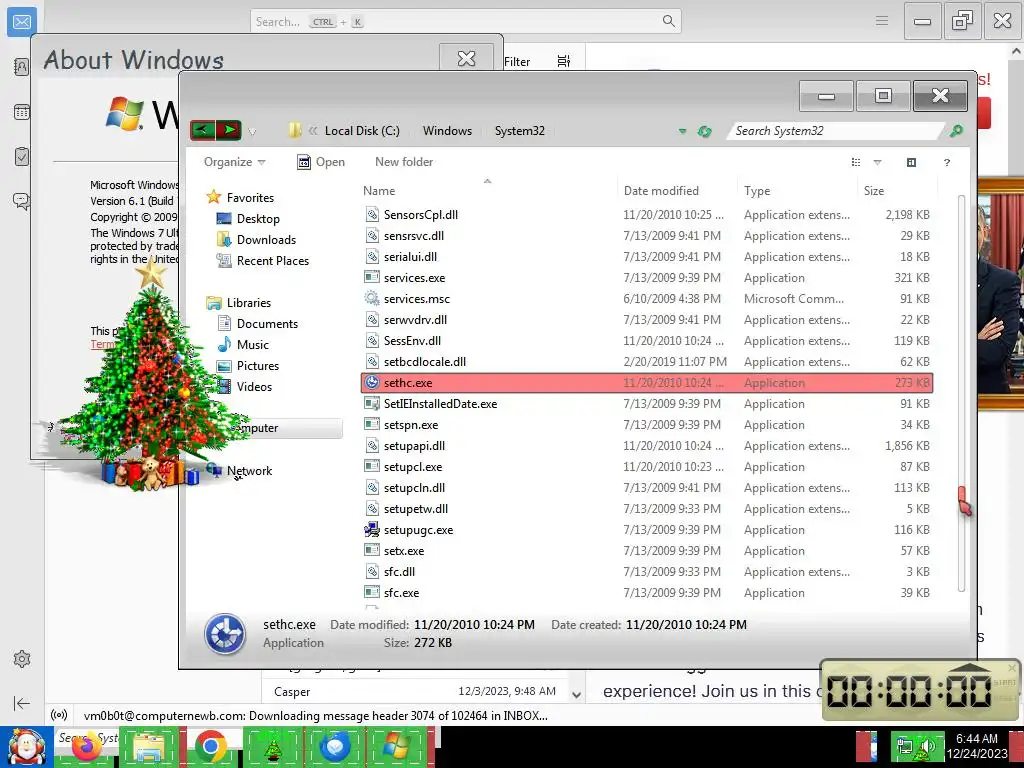The image size is (1024, 768).
Task: Expand the Casper message thread chevron
Action: [576, 694]
